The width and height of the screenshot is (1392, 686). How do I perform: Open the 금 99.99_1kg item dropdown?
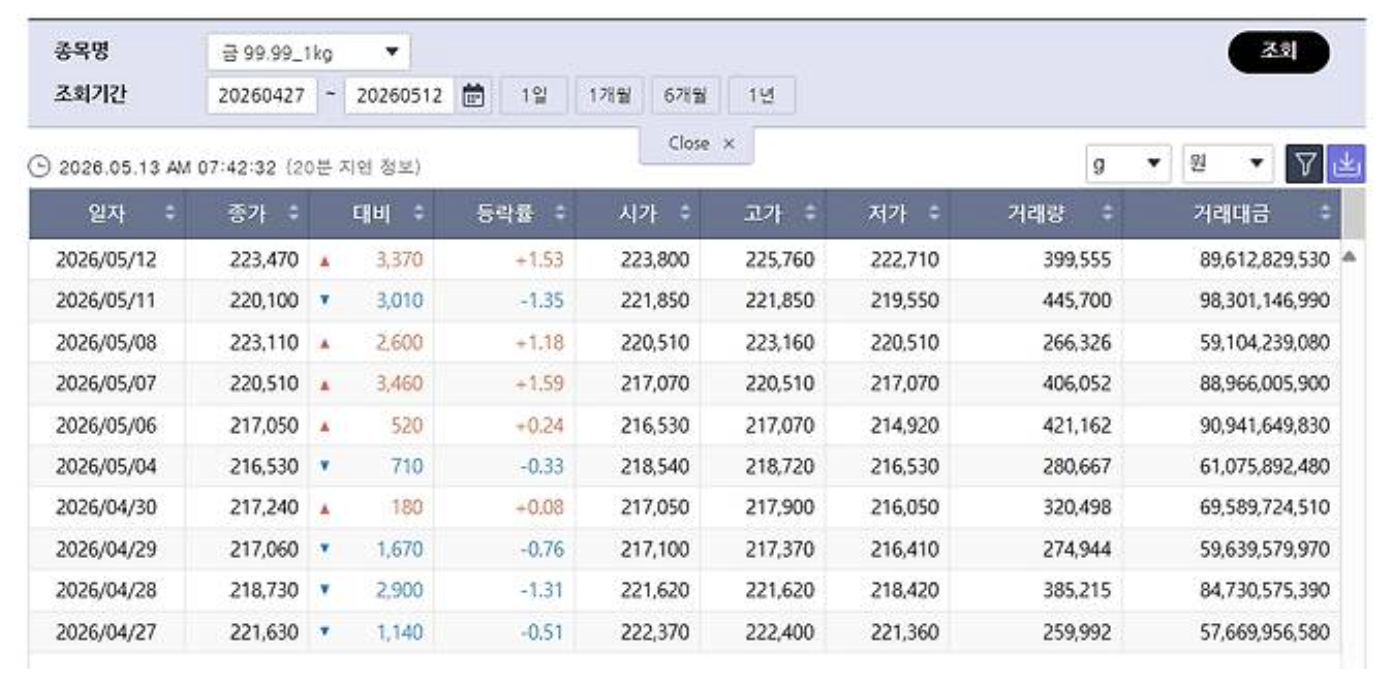pos(309,52)
